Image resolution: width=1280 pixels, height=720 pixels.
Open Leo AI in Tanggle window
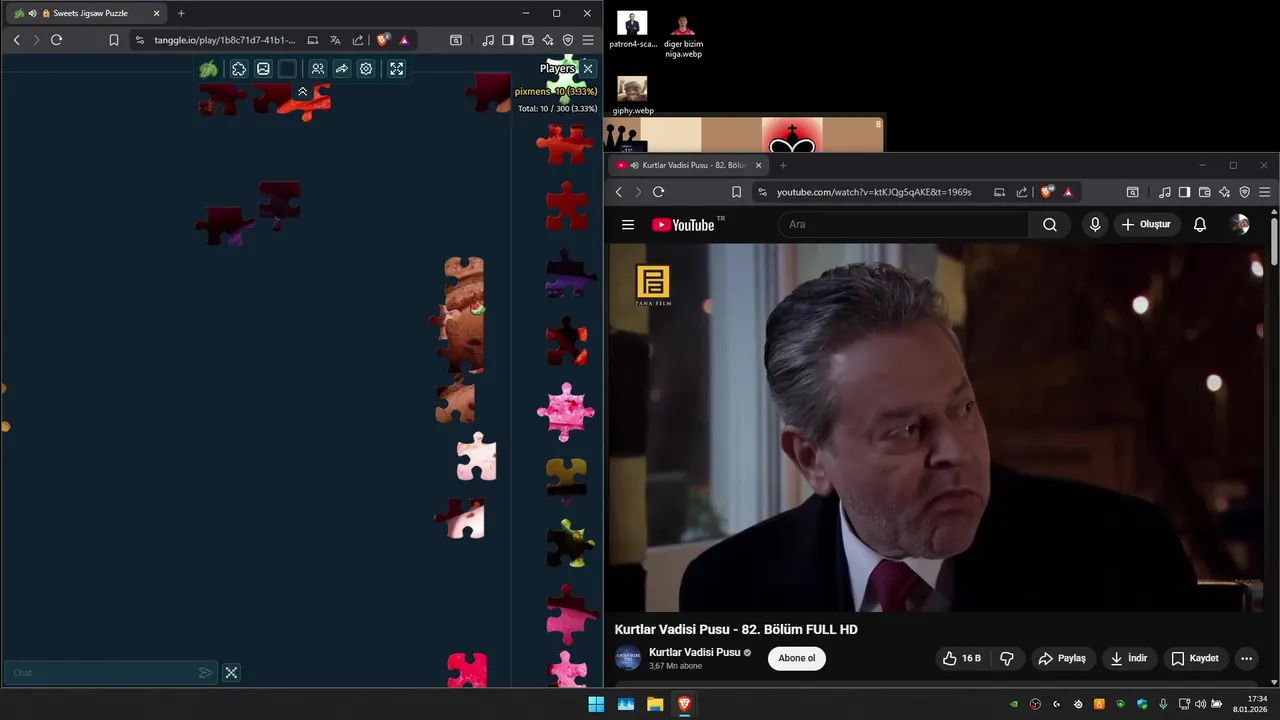pyautogui.click(x=548, y=40)
